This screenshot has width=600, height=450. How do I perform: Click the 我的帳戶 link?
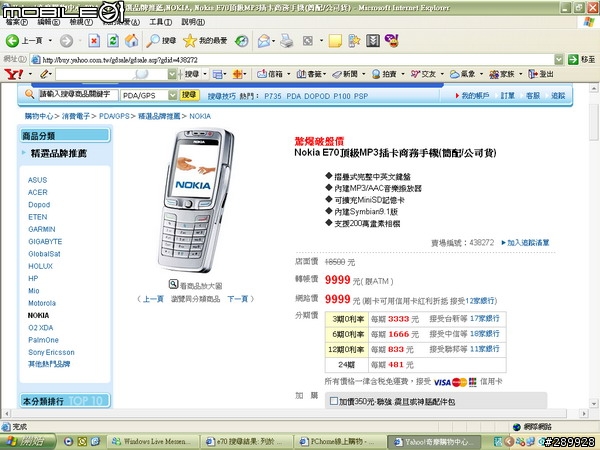pos(475,96)
